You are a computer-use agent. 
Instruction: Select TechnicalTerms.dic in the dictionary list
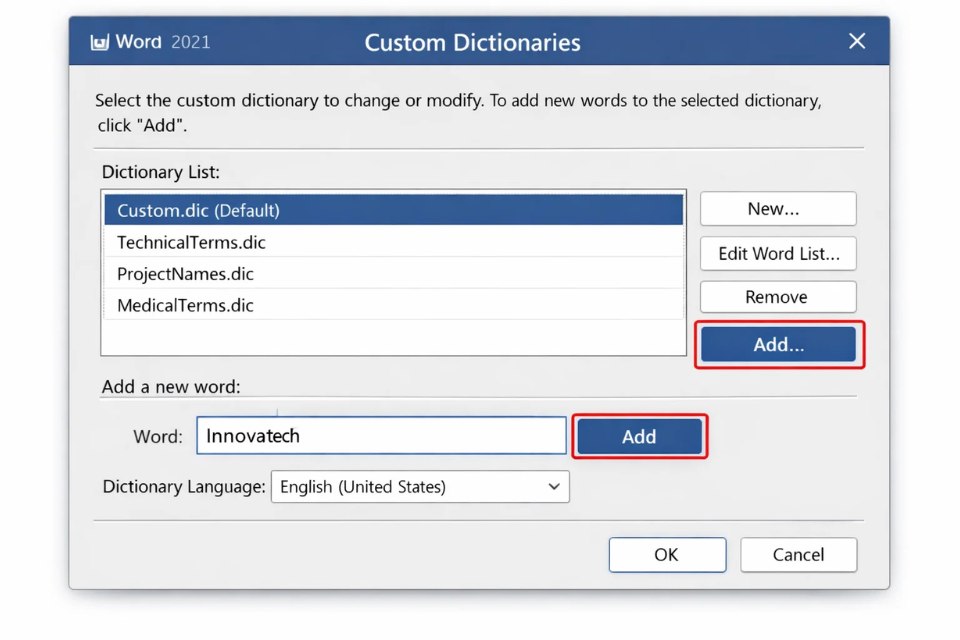pyautogui.click(x=393, y=242)
